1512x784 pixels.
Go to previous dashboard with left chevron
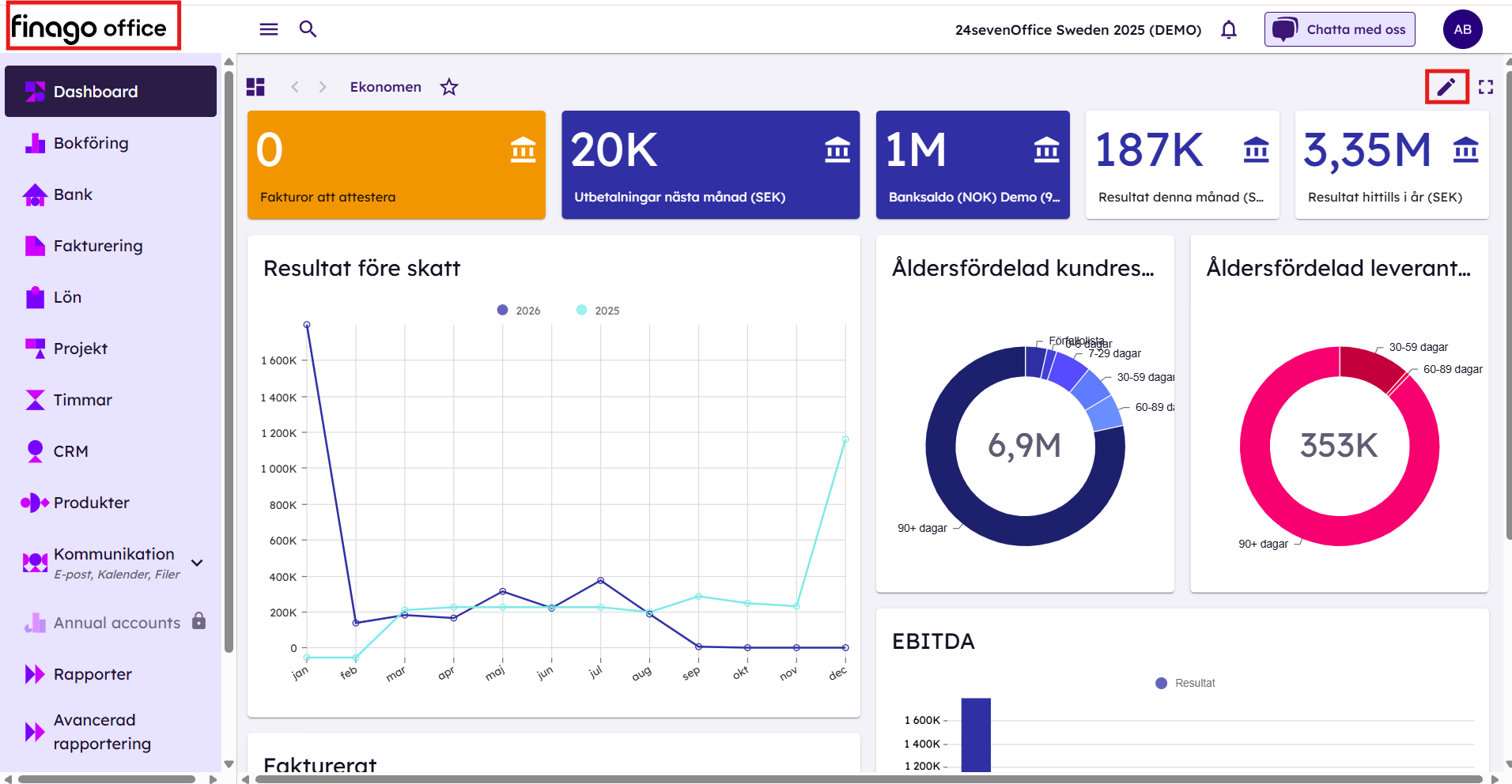pyautogui.click(x=295, y=87)
